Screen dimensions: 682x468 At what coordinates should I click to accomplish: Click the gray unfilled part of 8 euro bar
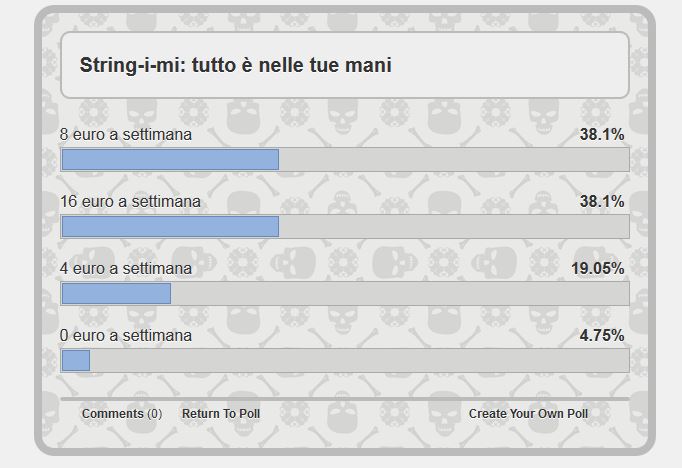pos(453,160)
